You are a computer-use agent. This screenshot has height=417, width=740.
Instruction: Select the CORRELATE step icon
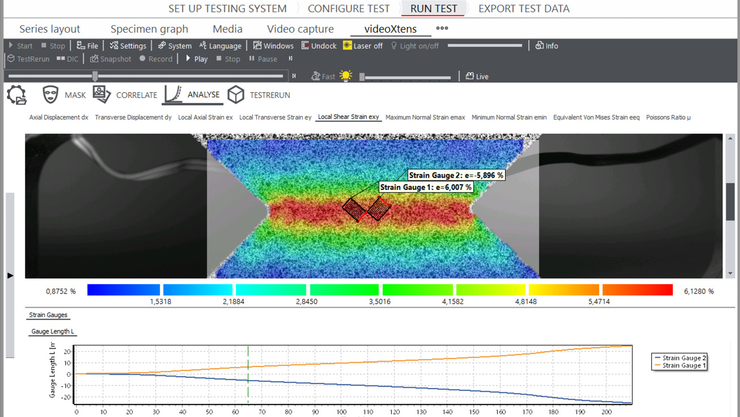coord(101,94)
